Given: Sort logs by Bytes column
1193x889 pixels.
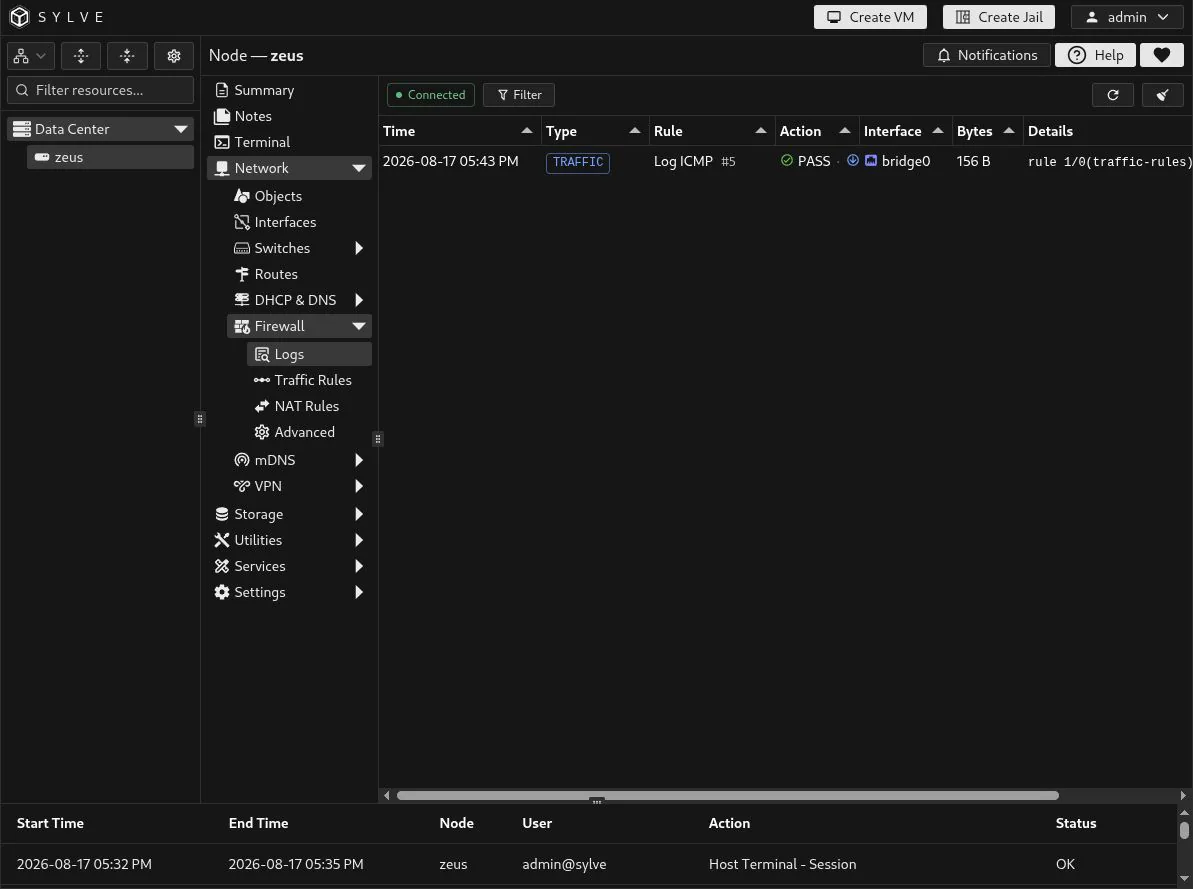Looking at the screenshot, I should click(987, 131).
